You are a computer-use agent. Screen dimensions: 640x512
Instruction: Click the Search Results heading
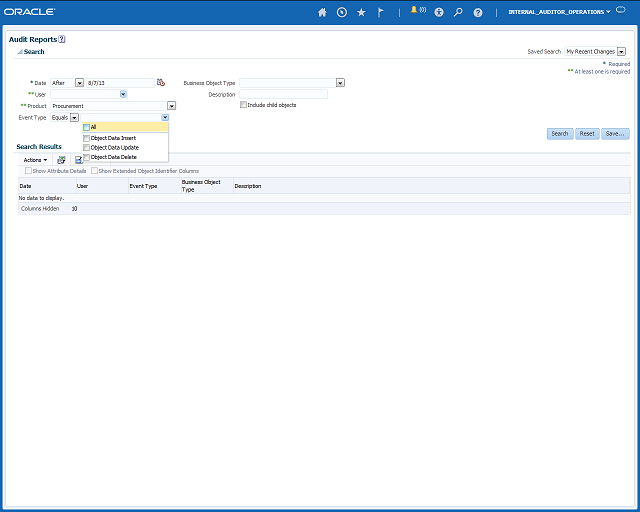(x=39, y=147)
